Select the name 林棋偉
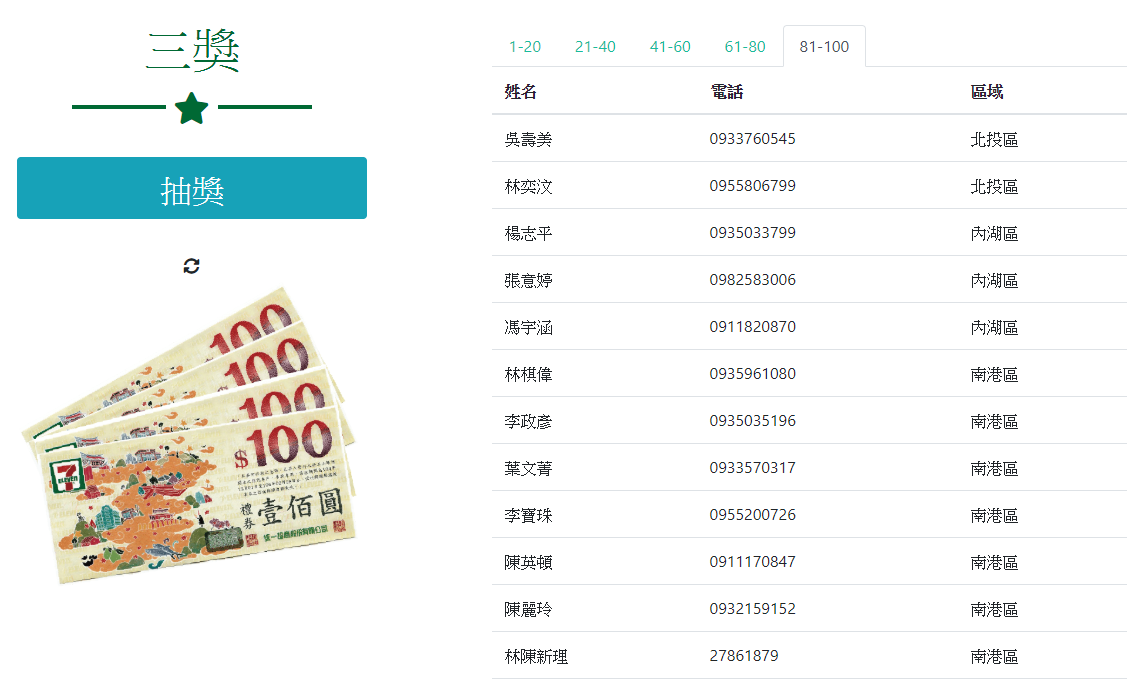Viewport: 1143px width, 686px height. tap(528, 375)
